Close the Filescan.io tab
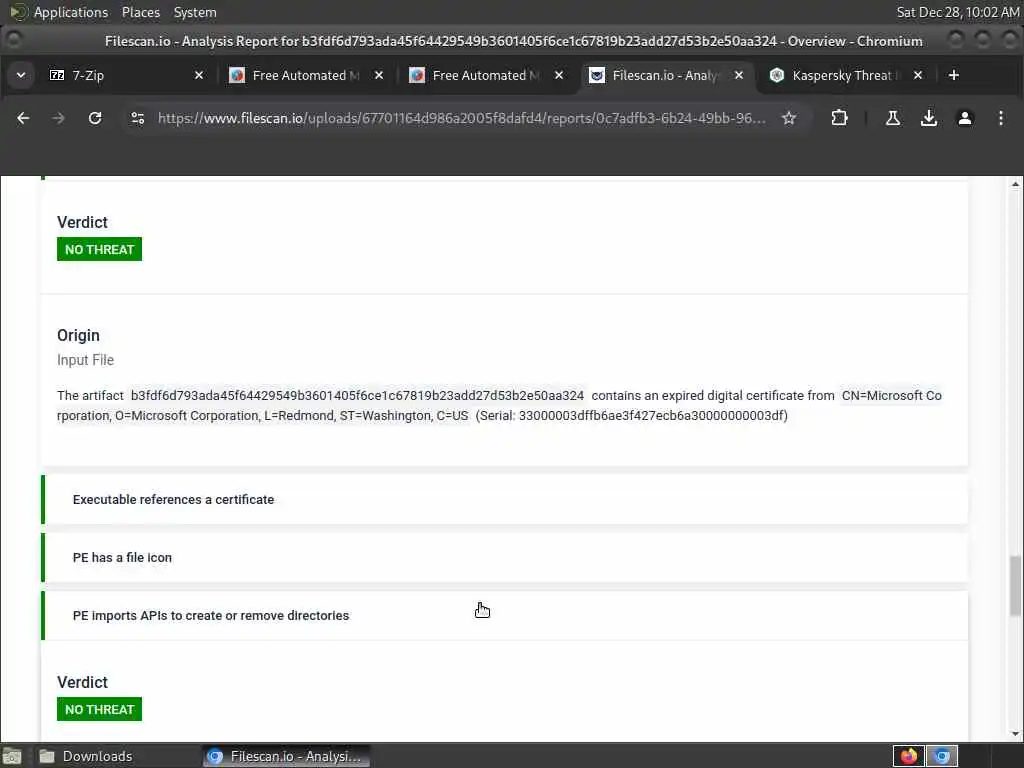1024x768 pixels. click(739, 75)
